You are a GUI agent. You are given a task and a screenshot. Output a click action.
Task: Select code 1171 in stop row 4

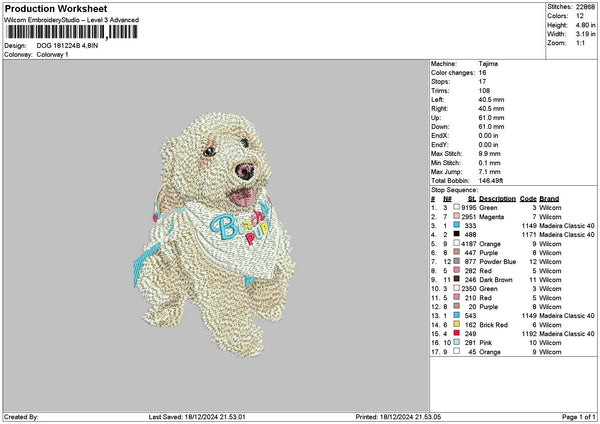[529, 235]
